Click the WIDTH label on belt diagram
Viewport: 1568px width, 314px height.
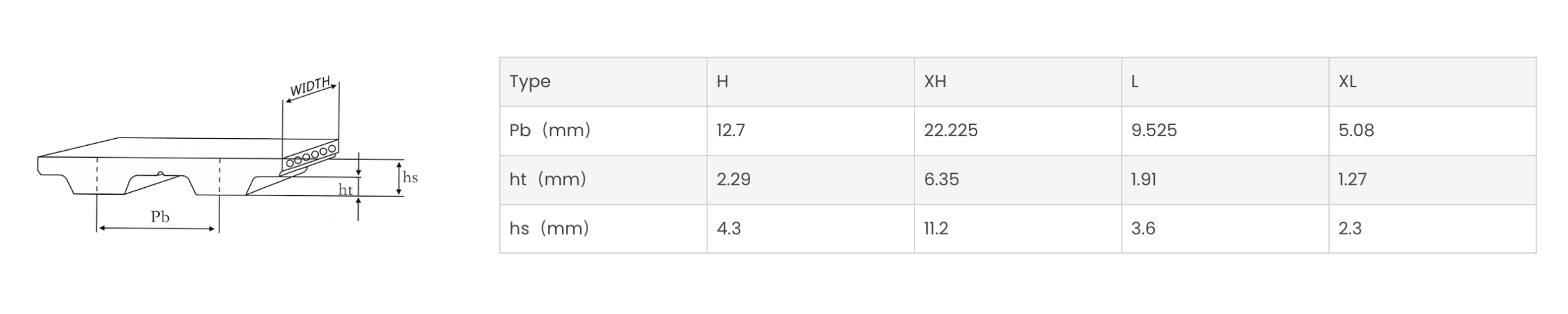pyautogui.click(x=310, y=87)
